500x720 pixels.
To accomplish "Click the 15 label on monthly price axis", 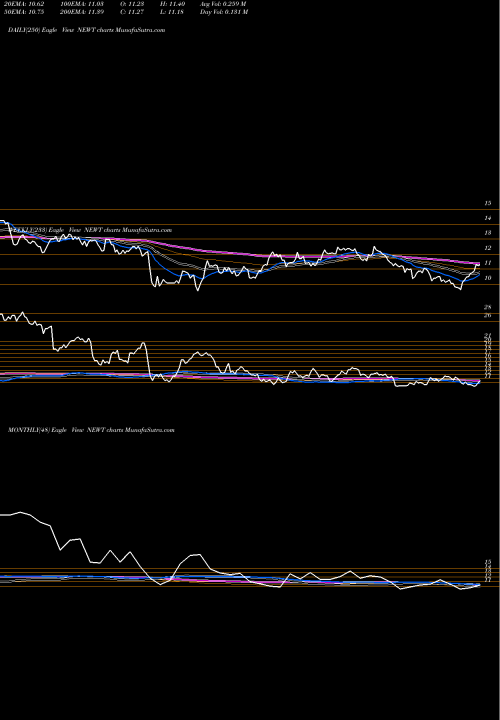I will click(488, 562).
